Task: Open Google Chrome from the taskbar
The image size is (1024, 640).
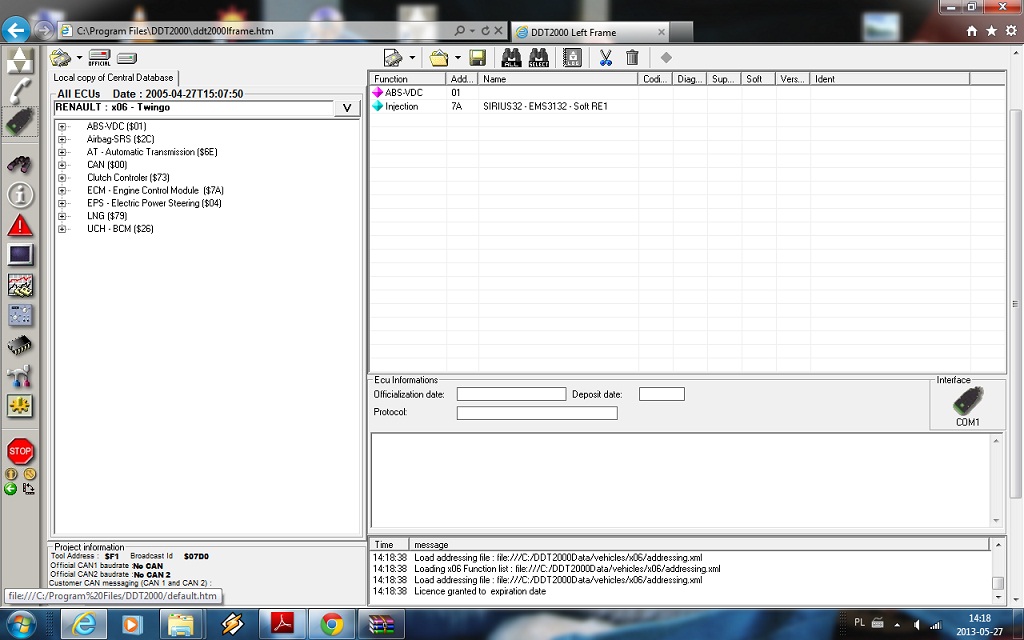Action: tap(331, 625)
